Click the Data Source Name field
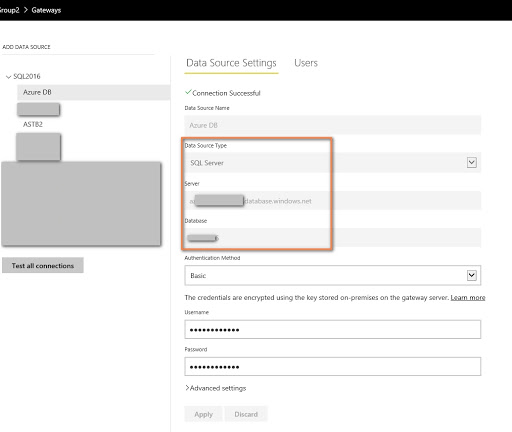The image size is (512, 432). coord(333,125)
